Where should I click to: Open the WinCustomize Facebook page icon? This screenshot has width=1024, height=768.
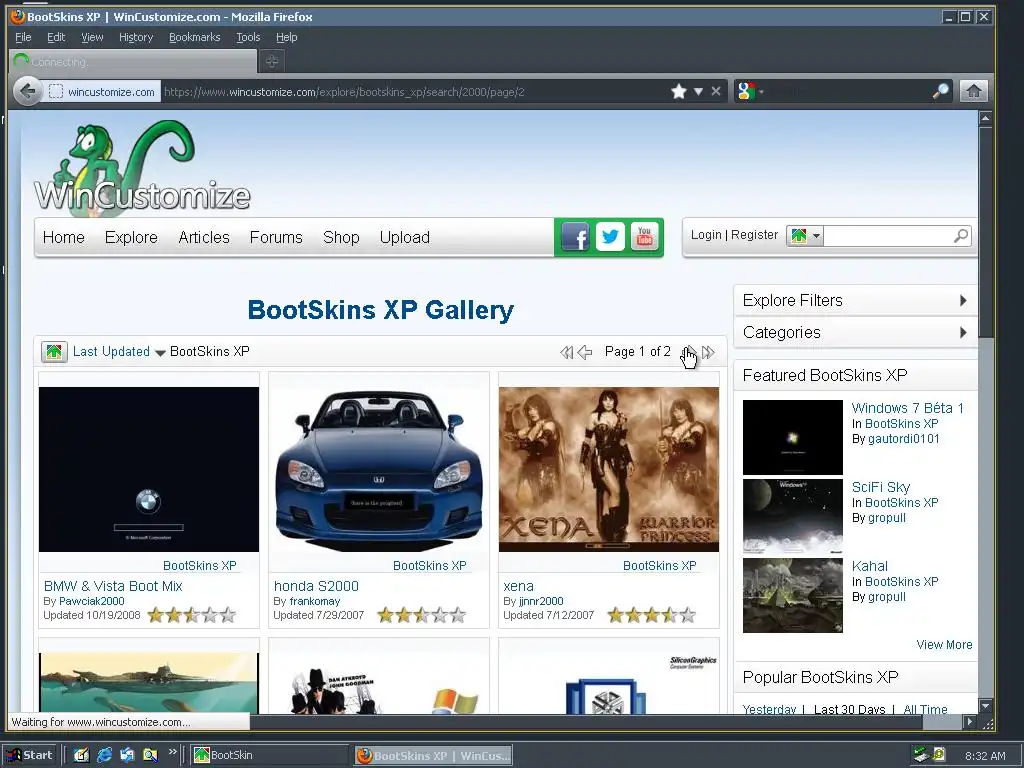[575, 236]
